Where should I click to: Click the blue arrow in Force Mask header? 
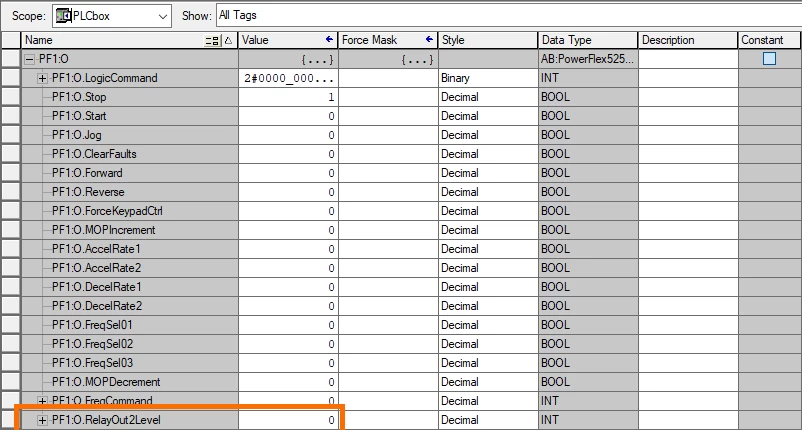pos(429,39)
